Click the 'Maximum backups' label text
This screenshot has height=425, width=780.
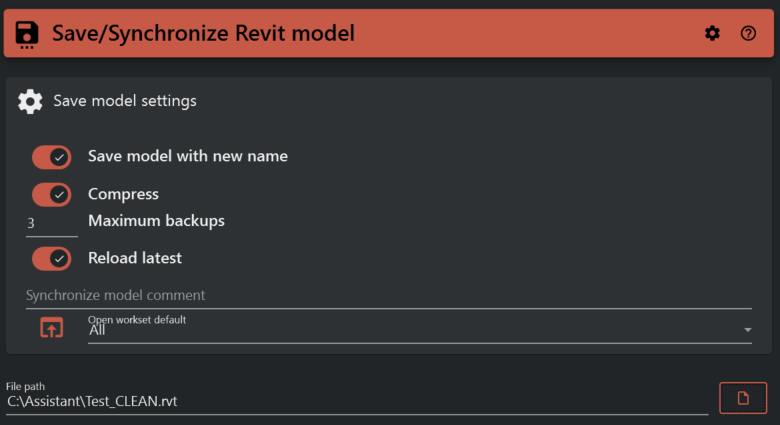pos(156,220)
